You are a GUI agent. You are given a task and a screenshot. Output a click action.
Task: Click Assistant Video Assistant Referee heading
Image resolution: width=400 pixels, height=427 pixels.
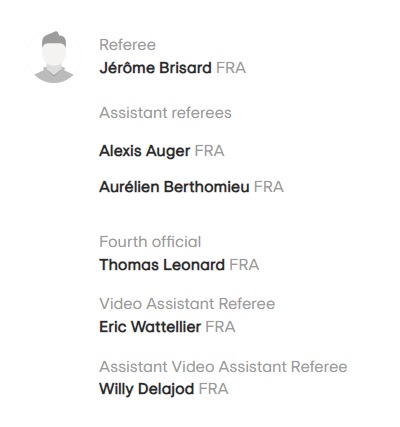[223, 367]
